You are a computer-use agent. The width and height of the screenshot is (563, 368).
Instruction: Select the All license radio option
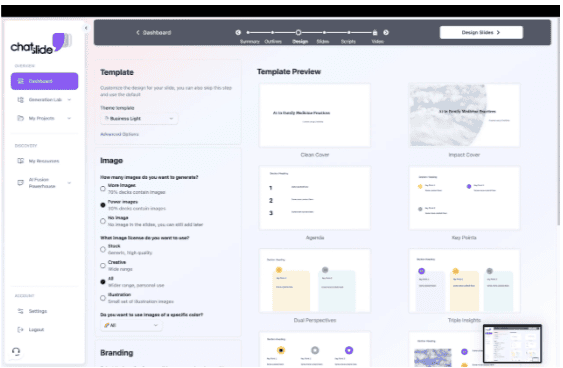[x=103, y=282]
